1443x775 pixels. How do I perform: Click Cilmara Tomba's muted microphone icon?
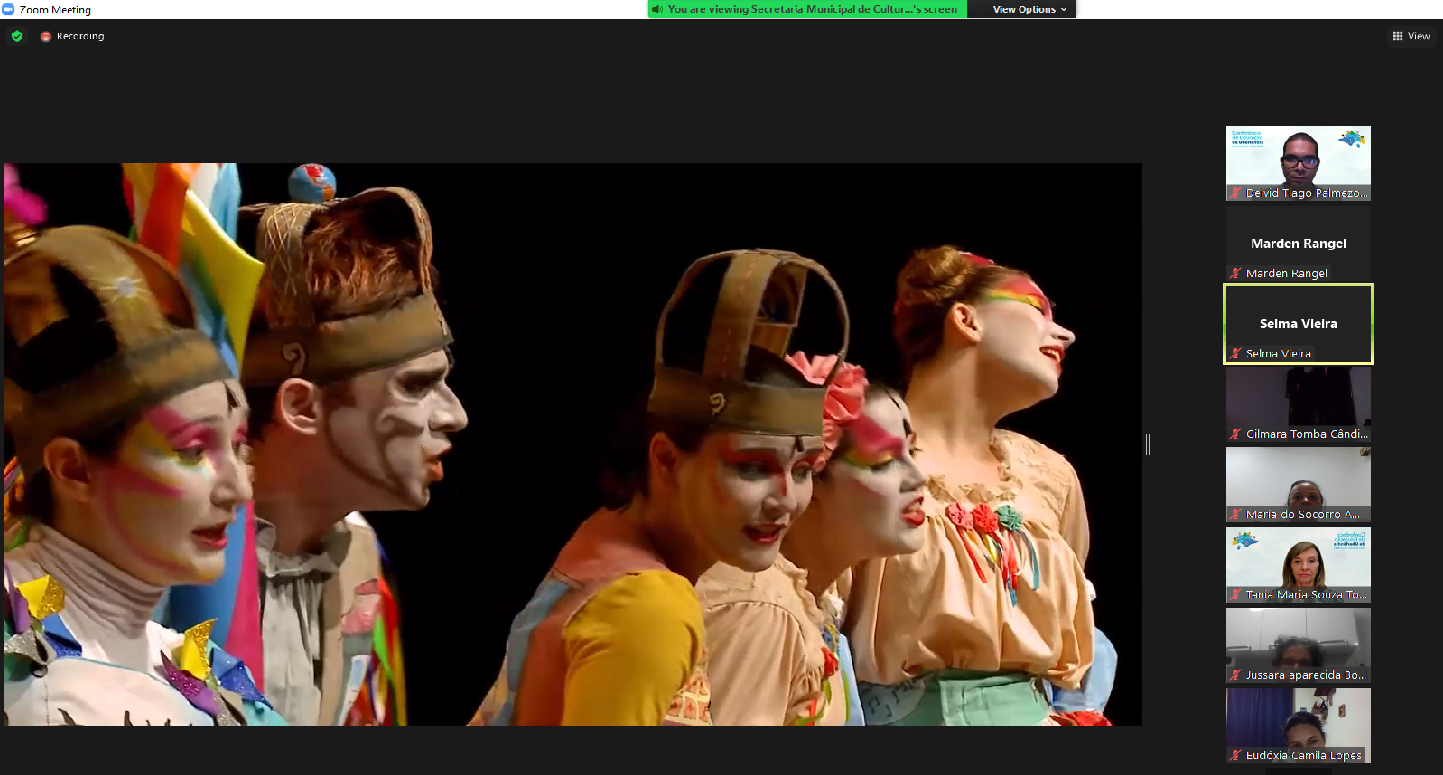click(1237, 434)
